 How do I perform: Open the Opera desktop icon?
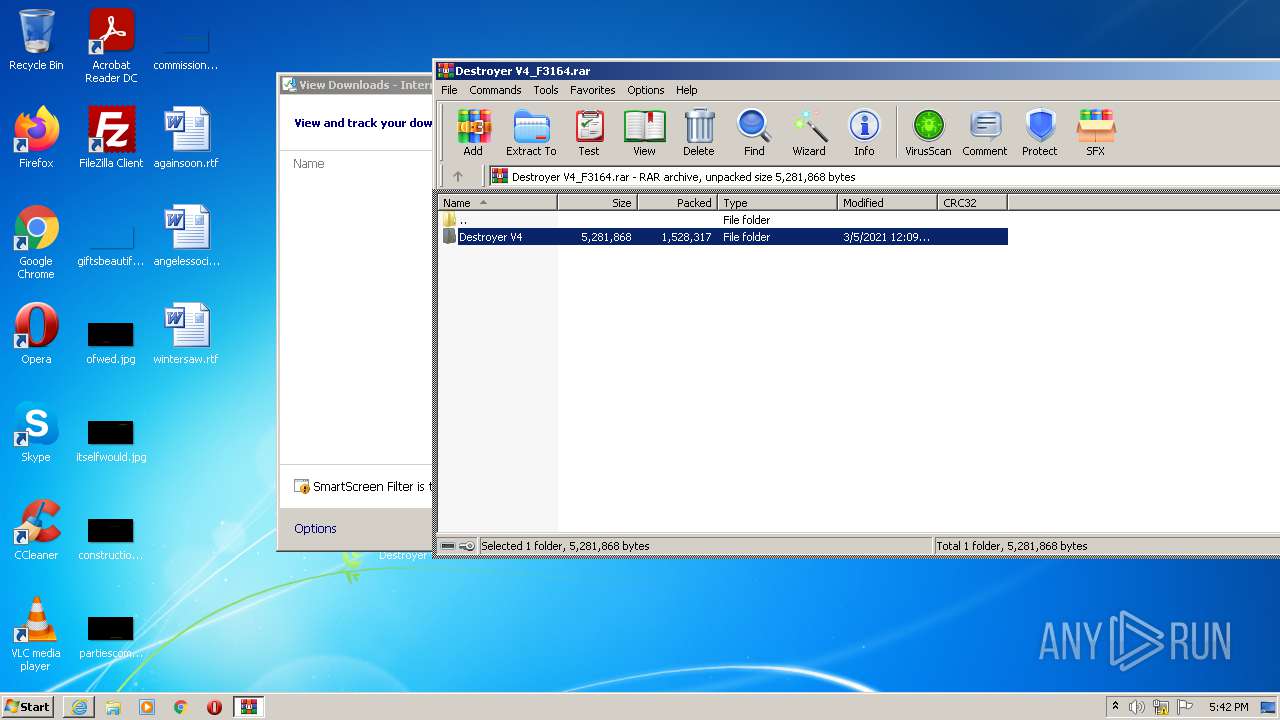(x=36, y=333)
